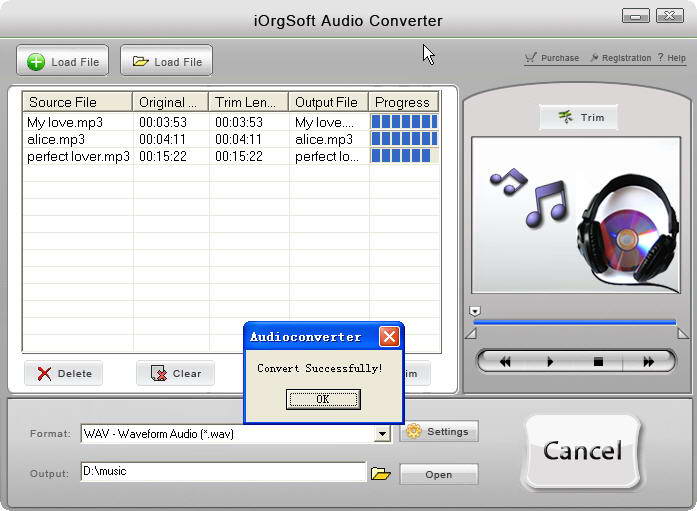Click the folder Load File button
Screen dimensions: 697x511
[x=166, y=61]
